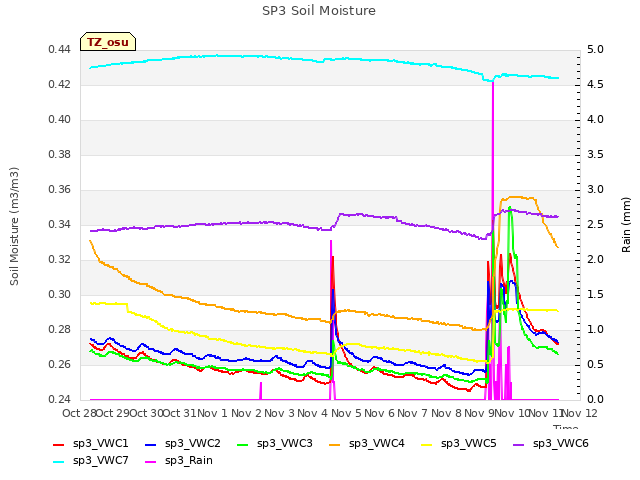Click the sp3_VWC6 purple legend swatch
640x480 pixels.
pos(518,444)
